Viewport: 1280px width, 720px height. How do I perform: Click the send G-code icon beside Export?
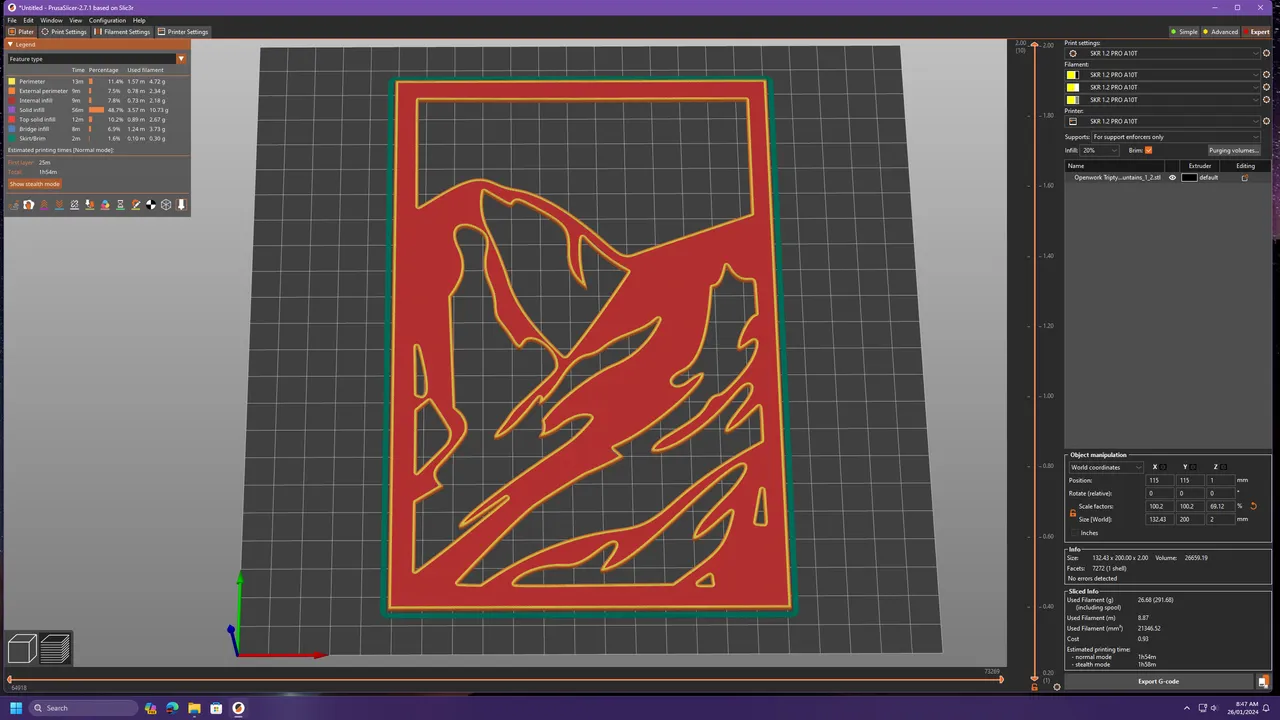[x=1263, y=682]
